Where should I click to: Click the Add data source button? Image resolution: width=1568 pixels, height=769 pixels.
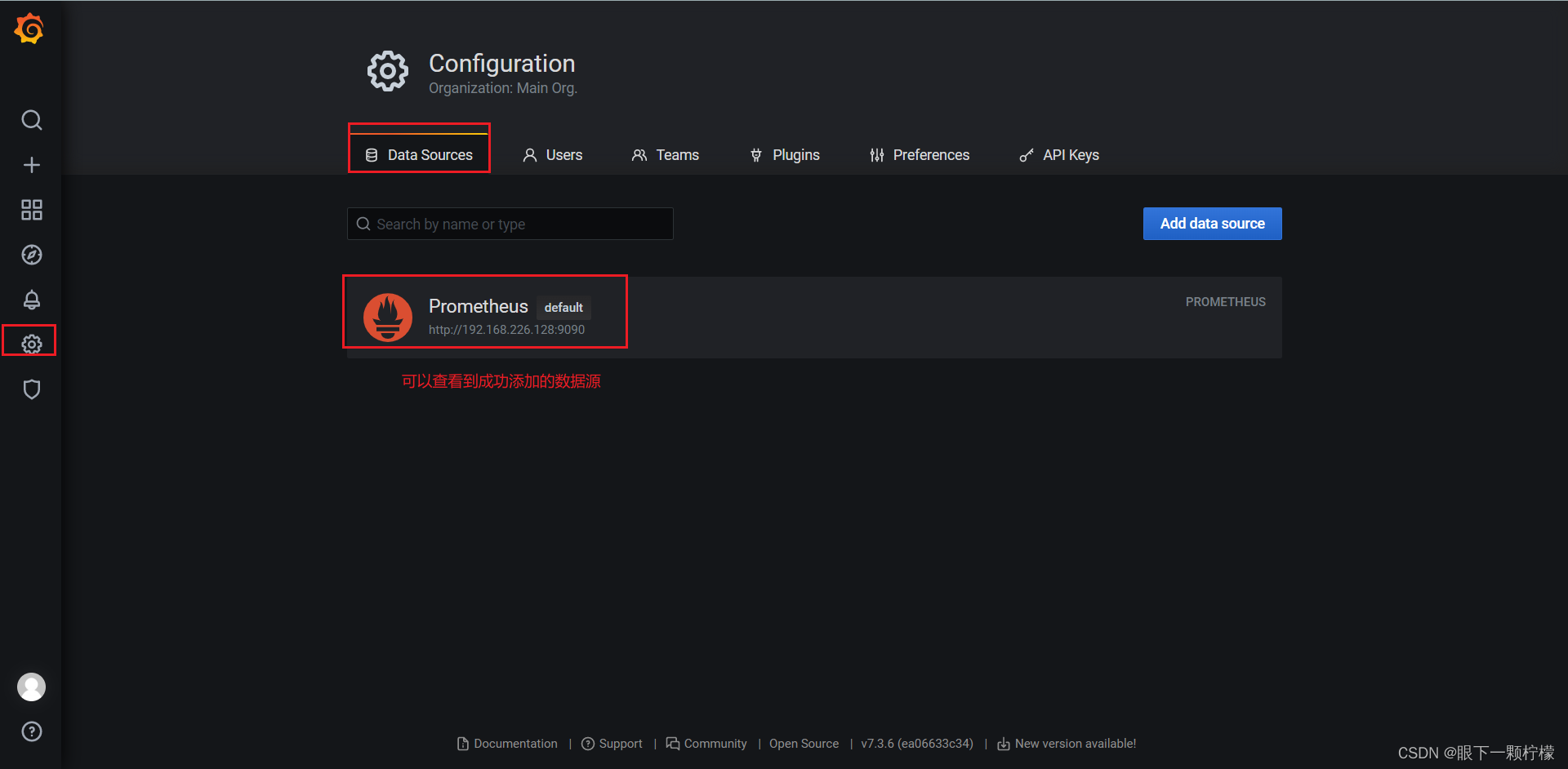(x=1213, y=224)
